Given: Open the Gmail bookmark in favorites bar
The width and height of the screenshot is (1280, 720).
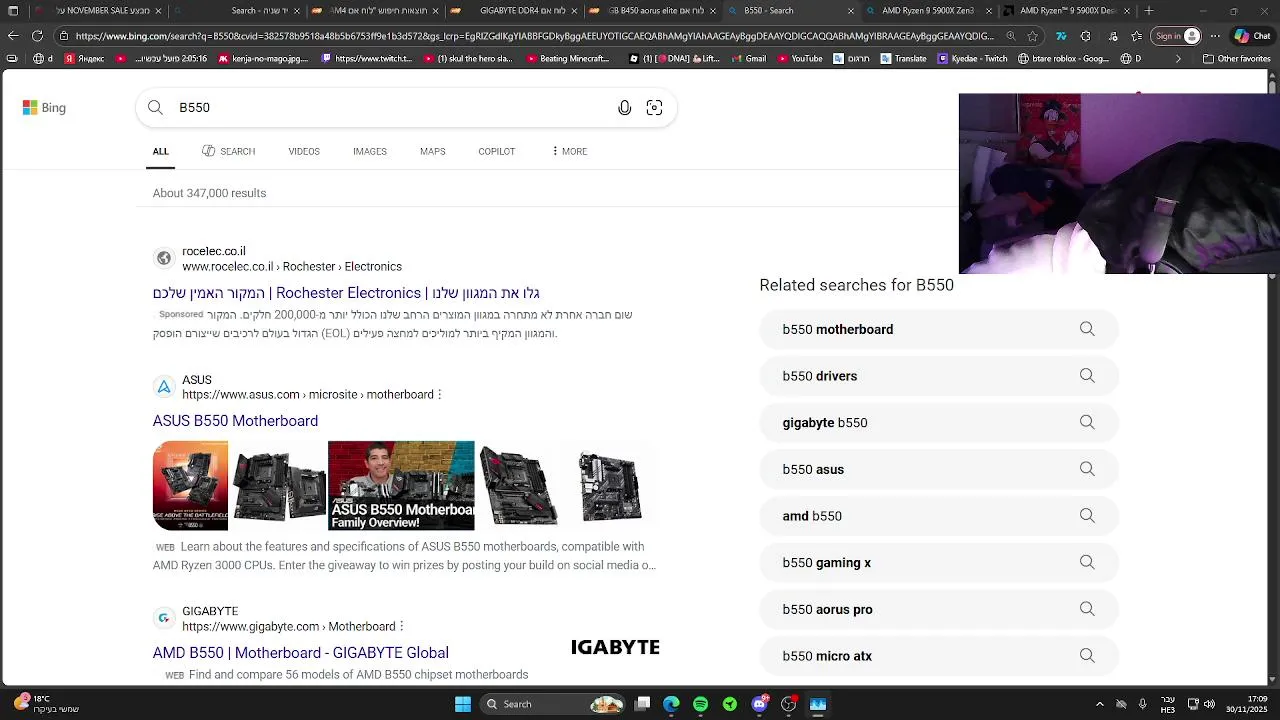Looking at the screenshot, I should [x=747, y=59].
